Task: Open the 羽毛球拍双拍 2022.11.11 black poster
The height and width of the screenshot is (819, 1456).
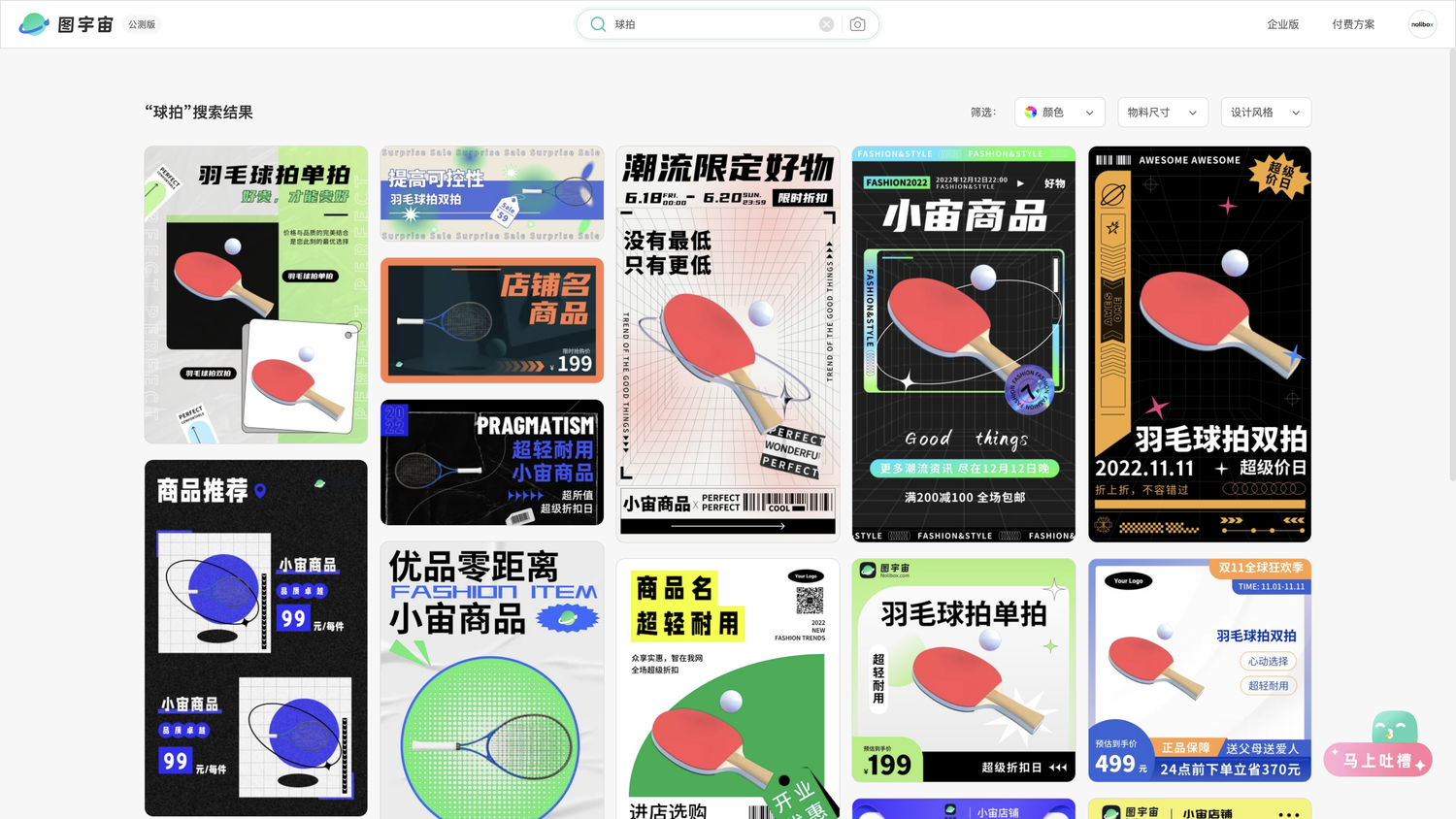Action: [1200, 344]
